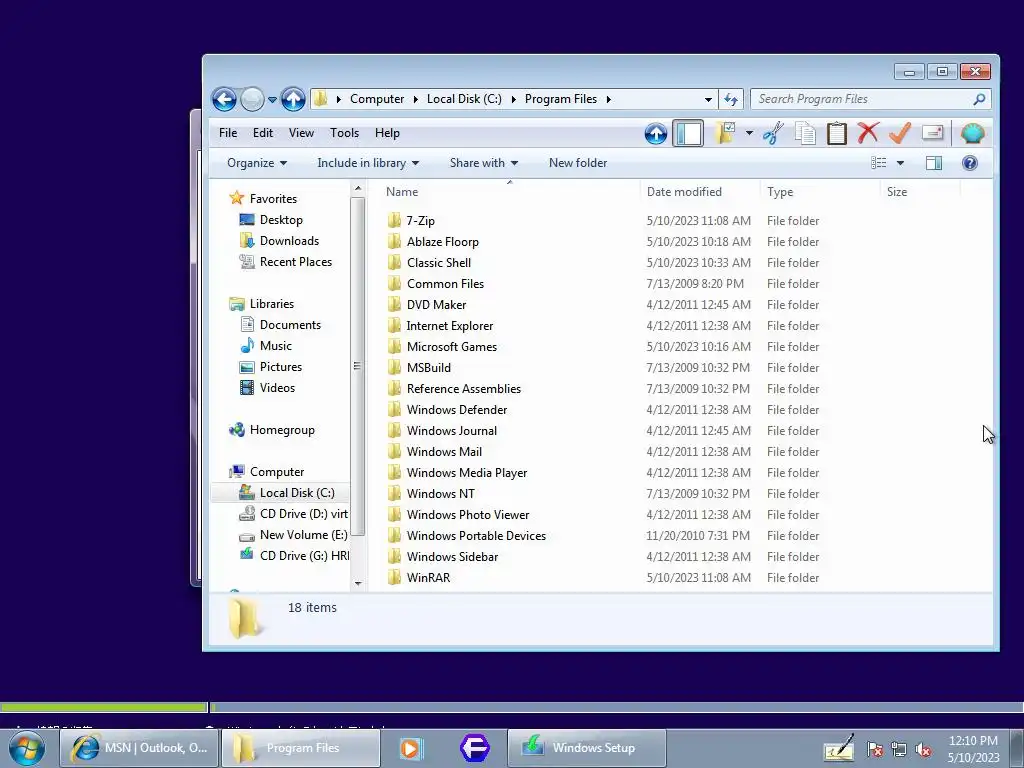The width and height of the screenshot is (1024, 768).
Task: Select Desktop under Favorites
Action: click(x=281, y=220)
